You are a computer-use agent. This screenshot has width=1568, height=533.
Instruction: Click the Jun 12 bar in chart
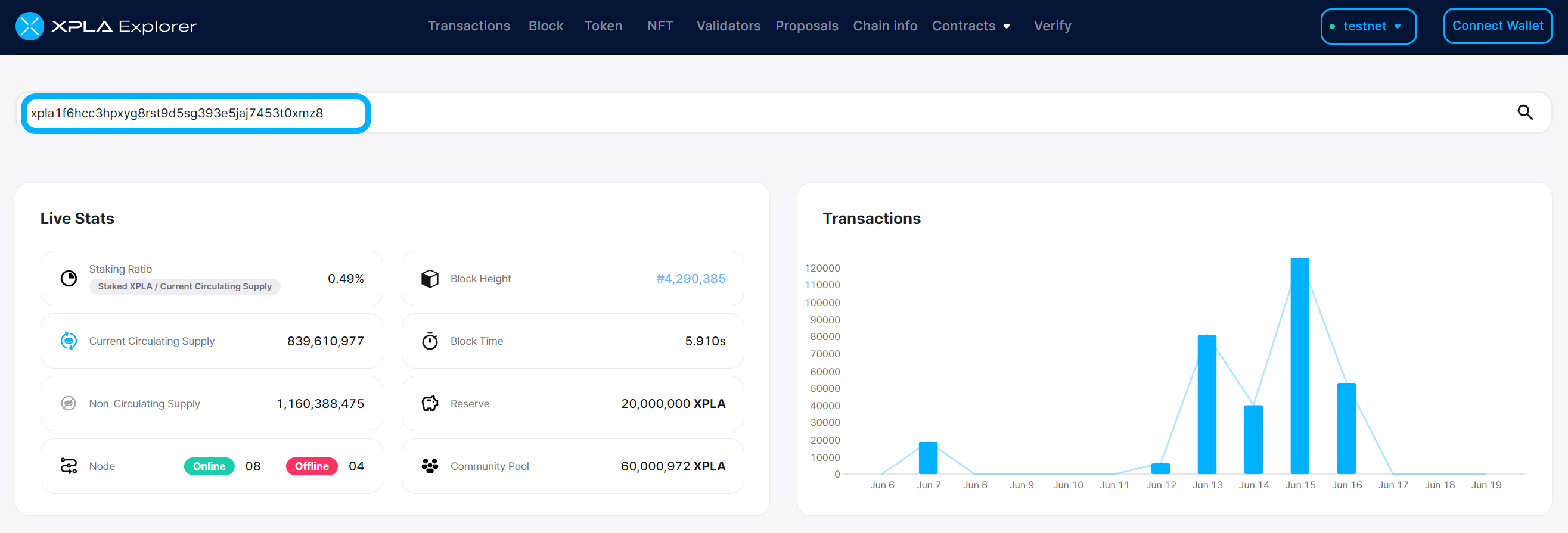tap(1161, 469)
